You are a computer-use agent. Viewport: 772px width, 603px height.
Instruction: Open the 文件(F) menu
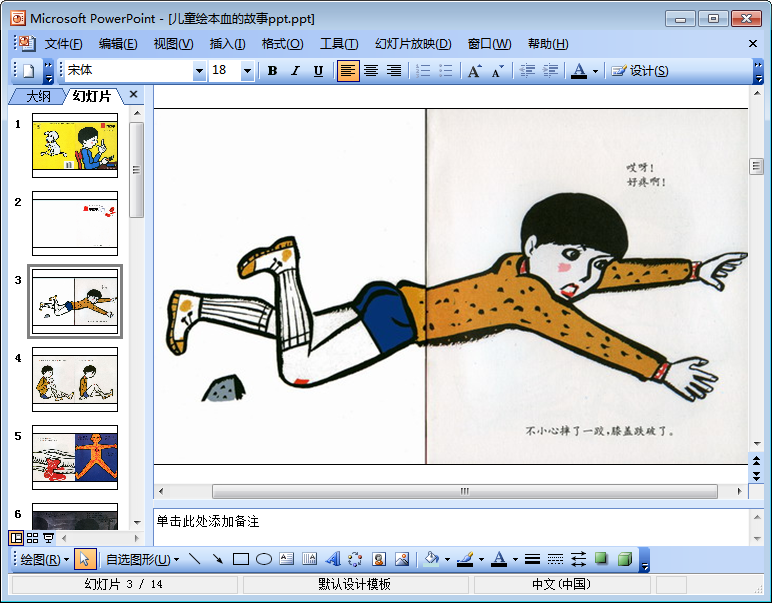coord(64,44)
